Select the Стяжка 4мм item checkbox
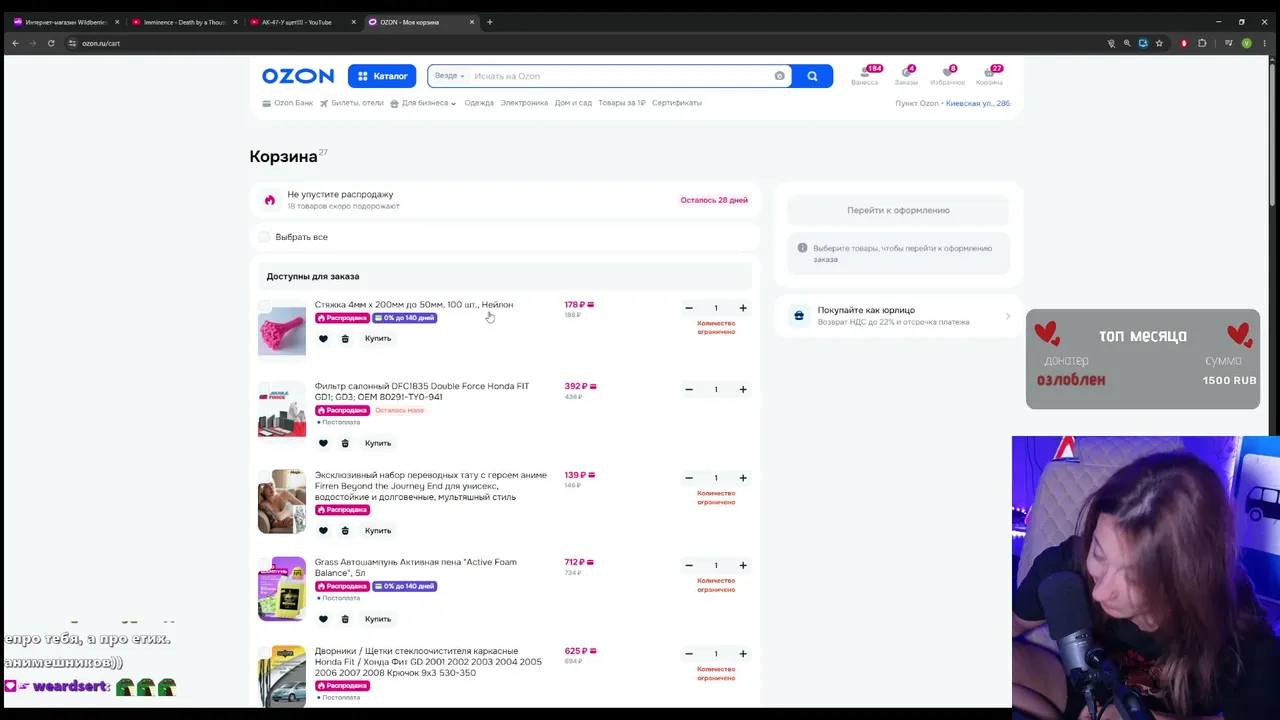The width and height of the screenshot is (1280, 720). point(264,305)
